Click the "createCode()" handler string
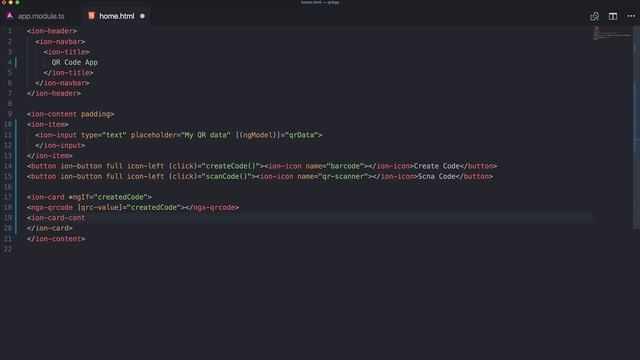This screenshot has width=640, height=360. (231, 166)
